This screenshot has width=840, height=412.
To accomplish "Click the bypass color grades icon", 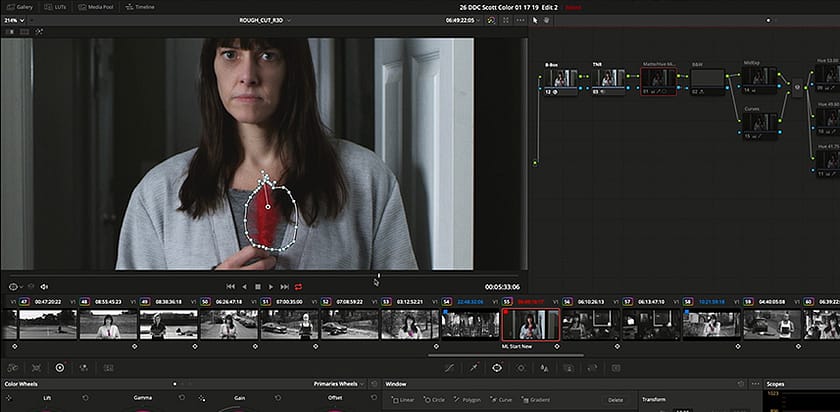I will click(x=491, y=20).
